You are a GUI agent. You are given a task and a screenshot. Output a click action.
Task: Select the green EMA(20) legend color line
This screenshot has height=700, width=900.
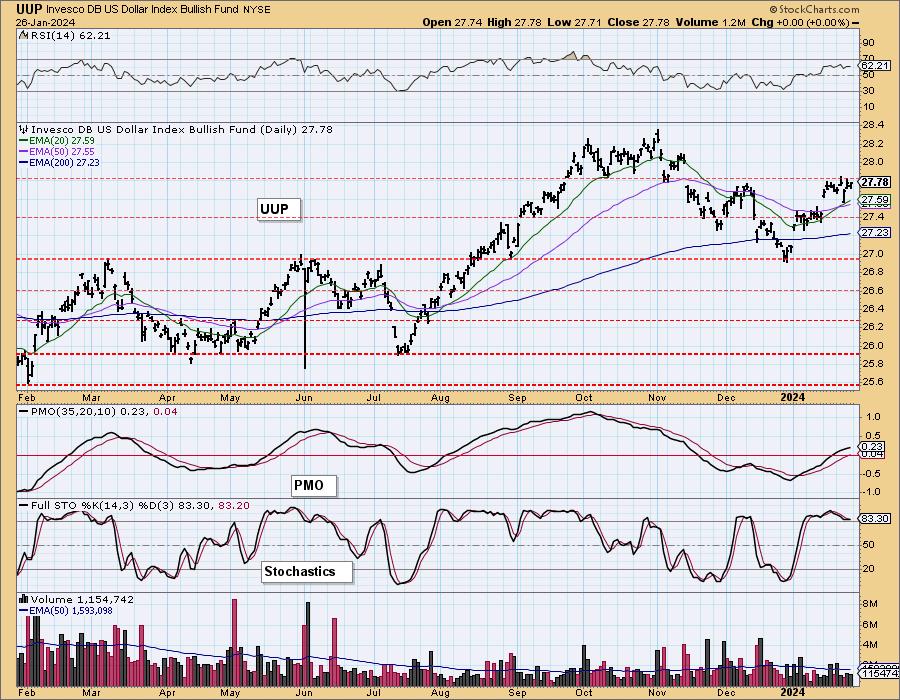coord(24,141)
